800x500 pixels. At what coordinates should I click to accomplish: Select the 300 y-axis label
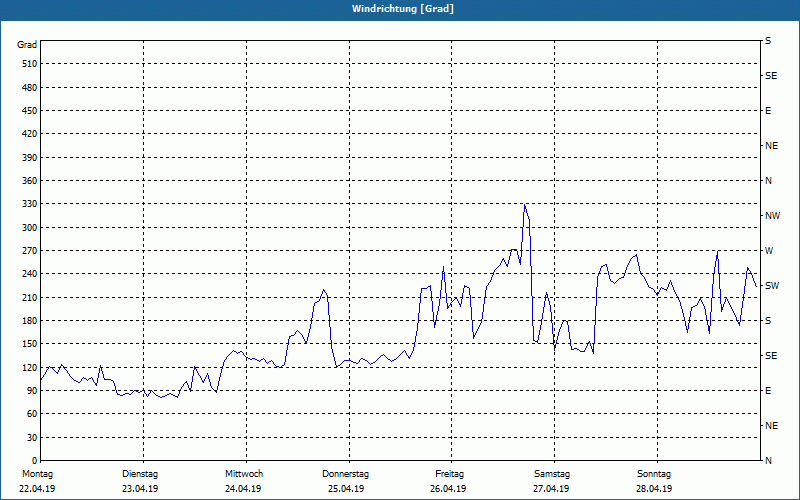click(x=30, y=227)
